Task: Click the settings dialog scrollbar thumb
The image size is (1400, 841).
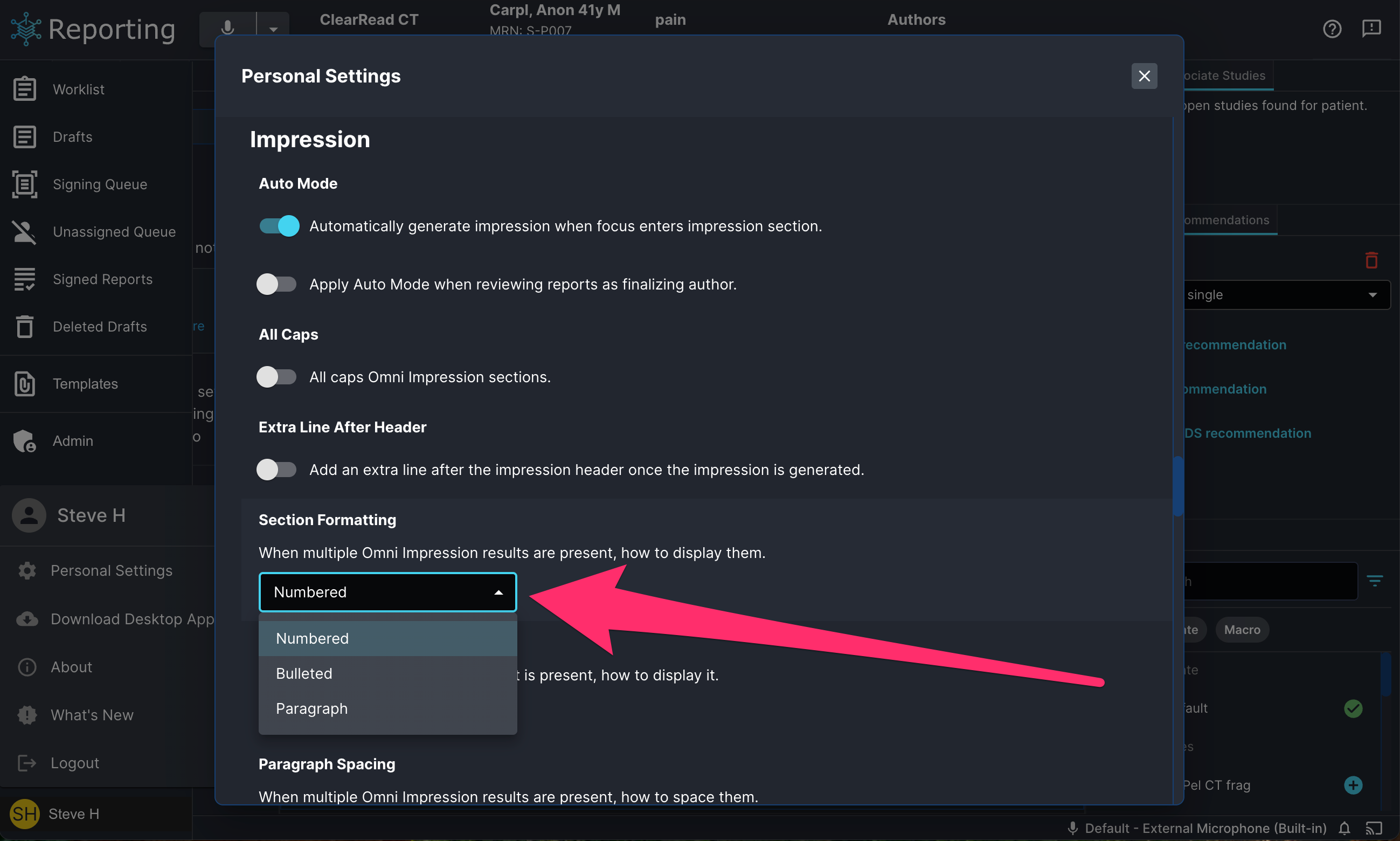Action: [x=1178, y=486]
